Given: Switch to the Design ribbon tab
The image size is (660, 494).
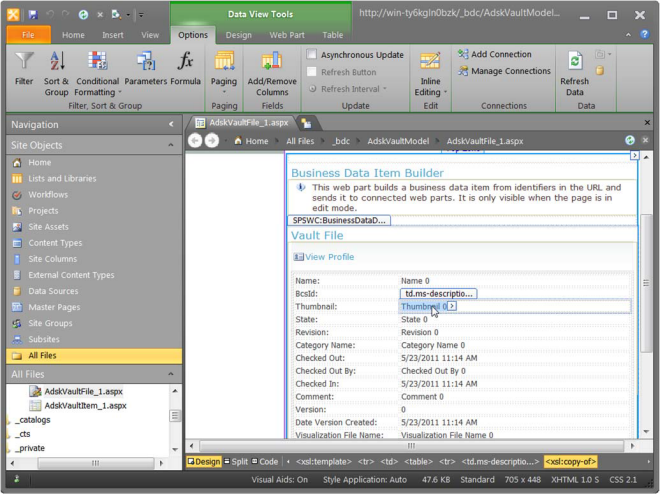Looking at the screenshot, I should 239,35.
